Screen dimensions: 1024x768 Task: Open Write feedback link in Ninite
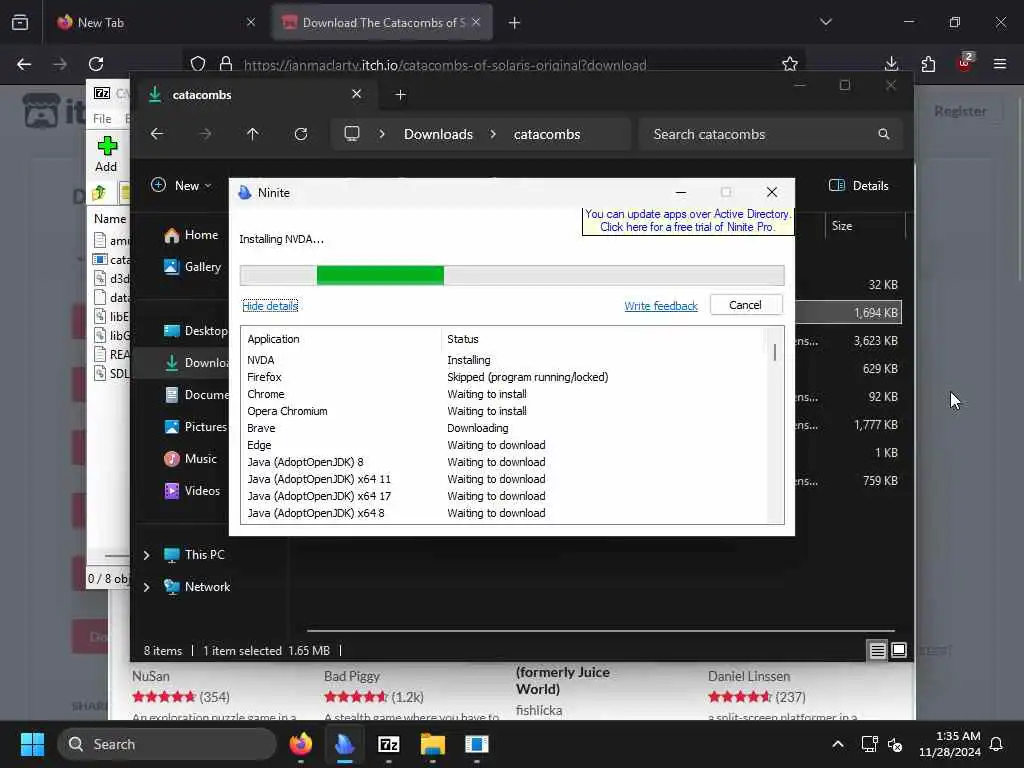(660, 306)
